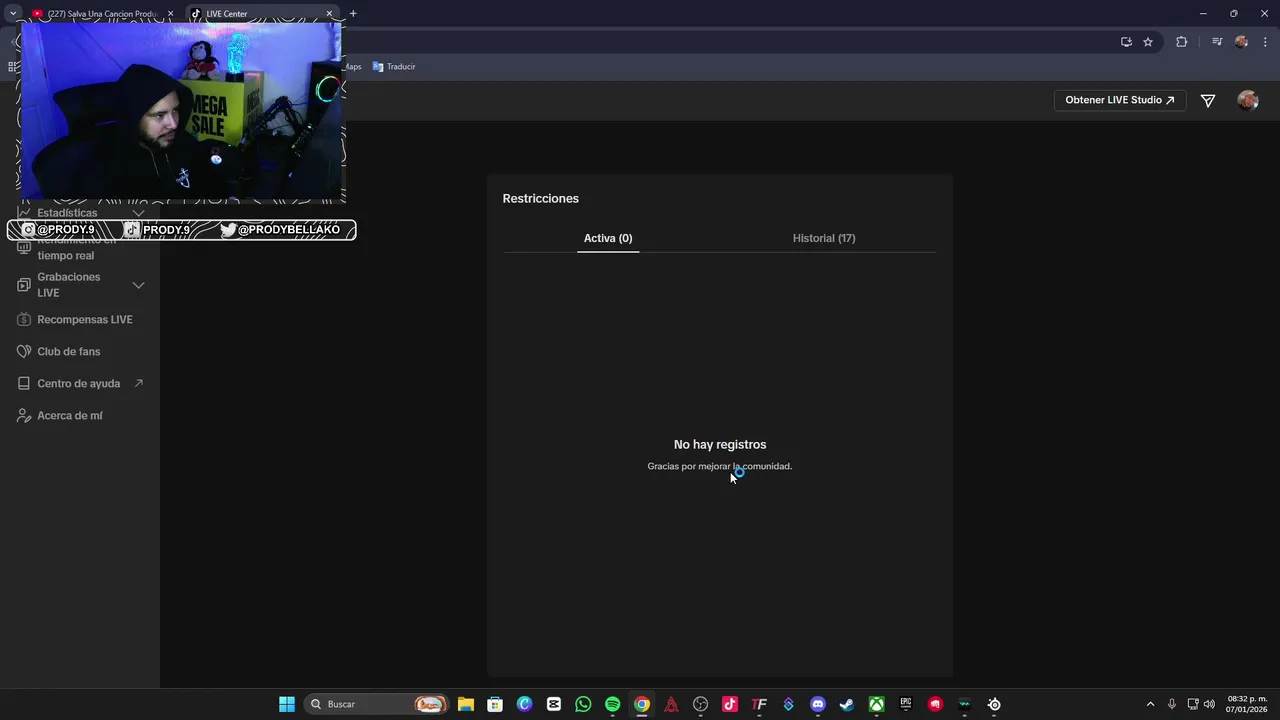This screenshot has height=720, width=1280.
Task: Click the No hay registros message
Action: click(720, 444)
